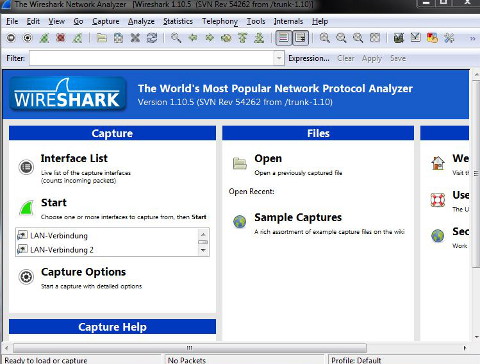The height and width of the screenshot is (364, 480).
Task: Click the User's Guide lifebuoy icon
Action: (x=438, y=200)
